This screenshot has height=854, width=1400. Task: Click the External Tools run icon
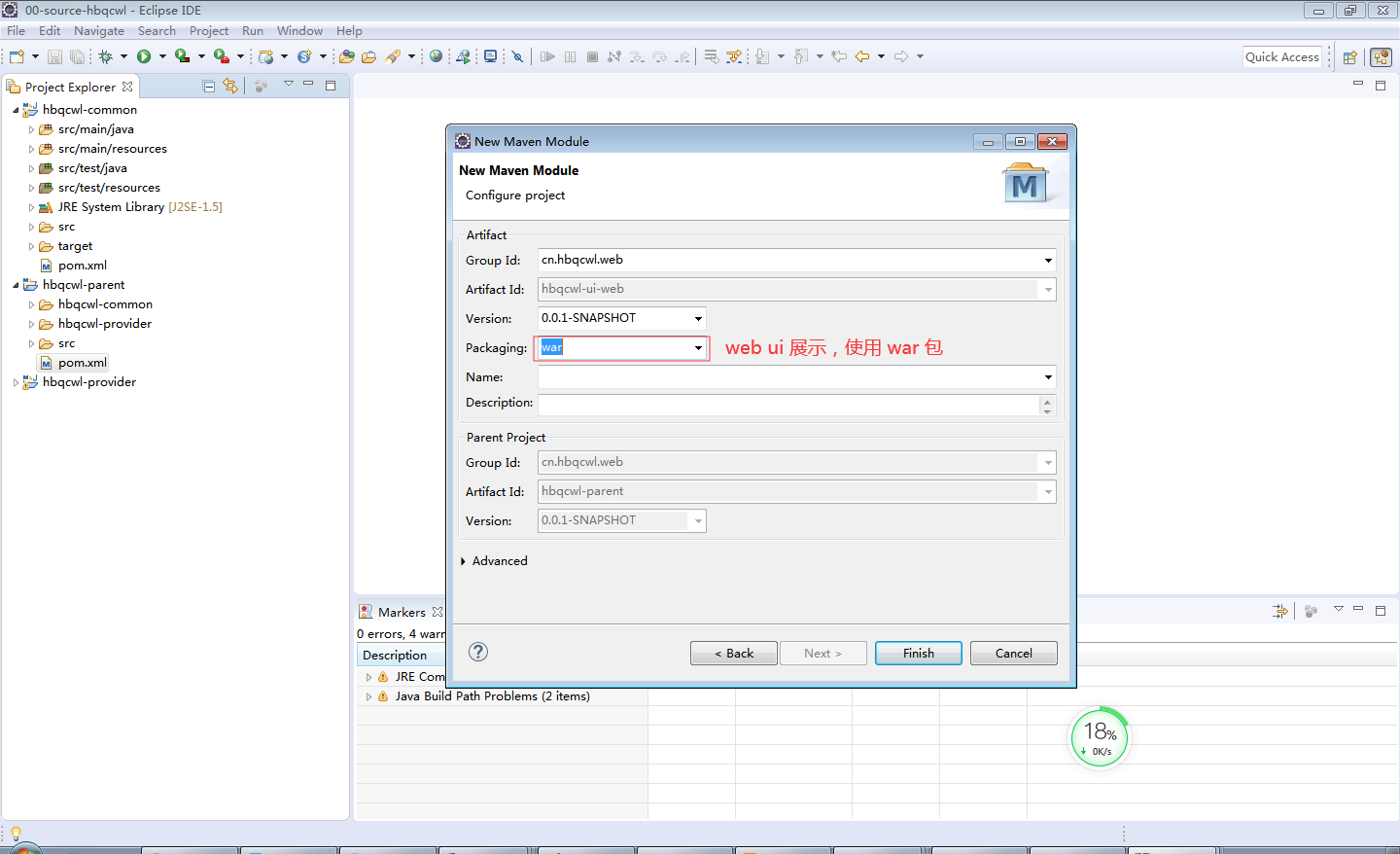pos(222,56)
